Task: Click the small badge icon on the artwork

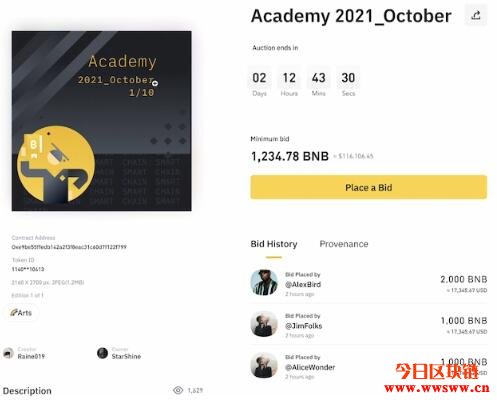Action: coord(155,83)
